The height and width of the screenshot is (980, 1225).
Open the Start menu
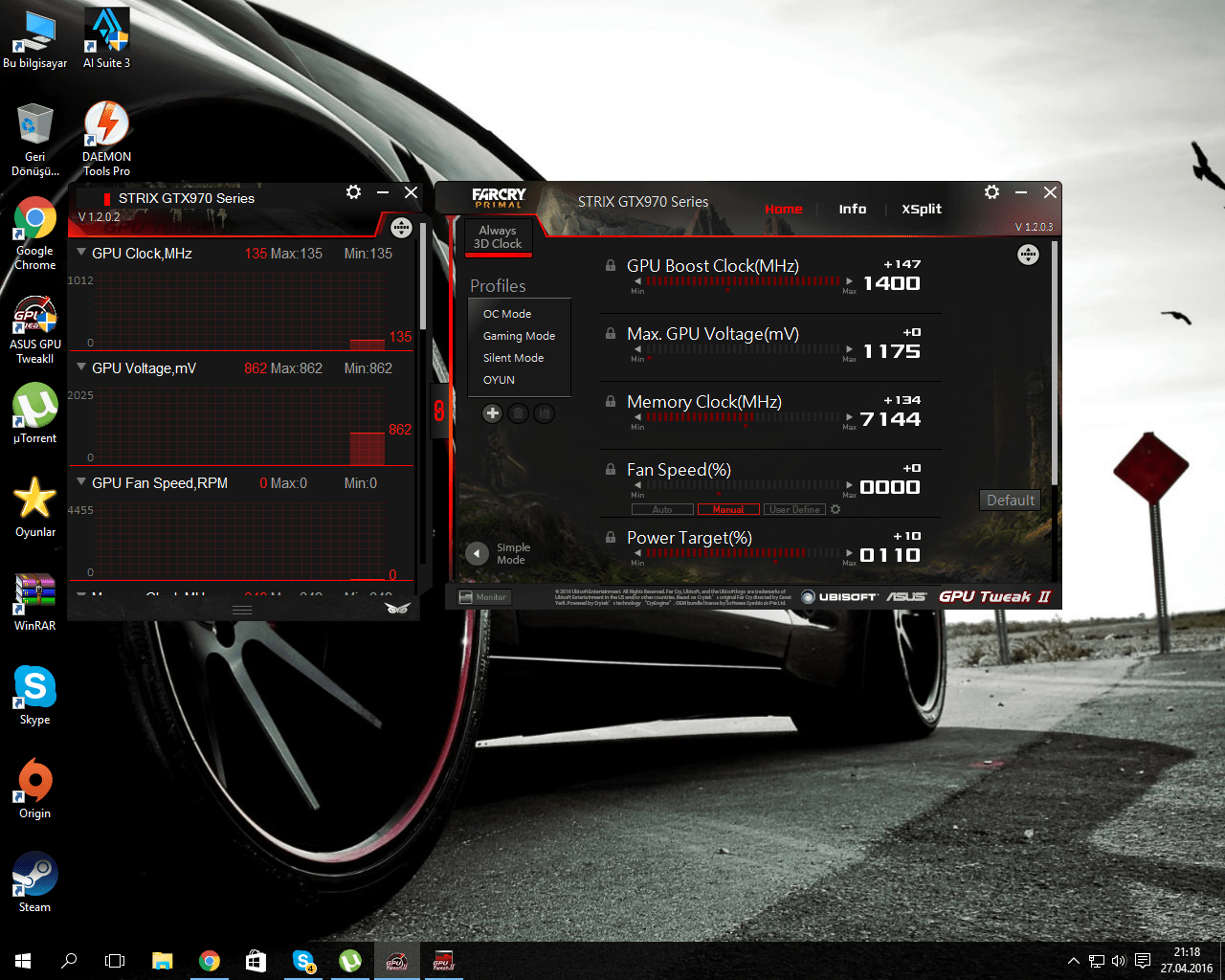[23, 961]
